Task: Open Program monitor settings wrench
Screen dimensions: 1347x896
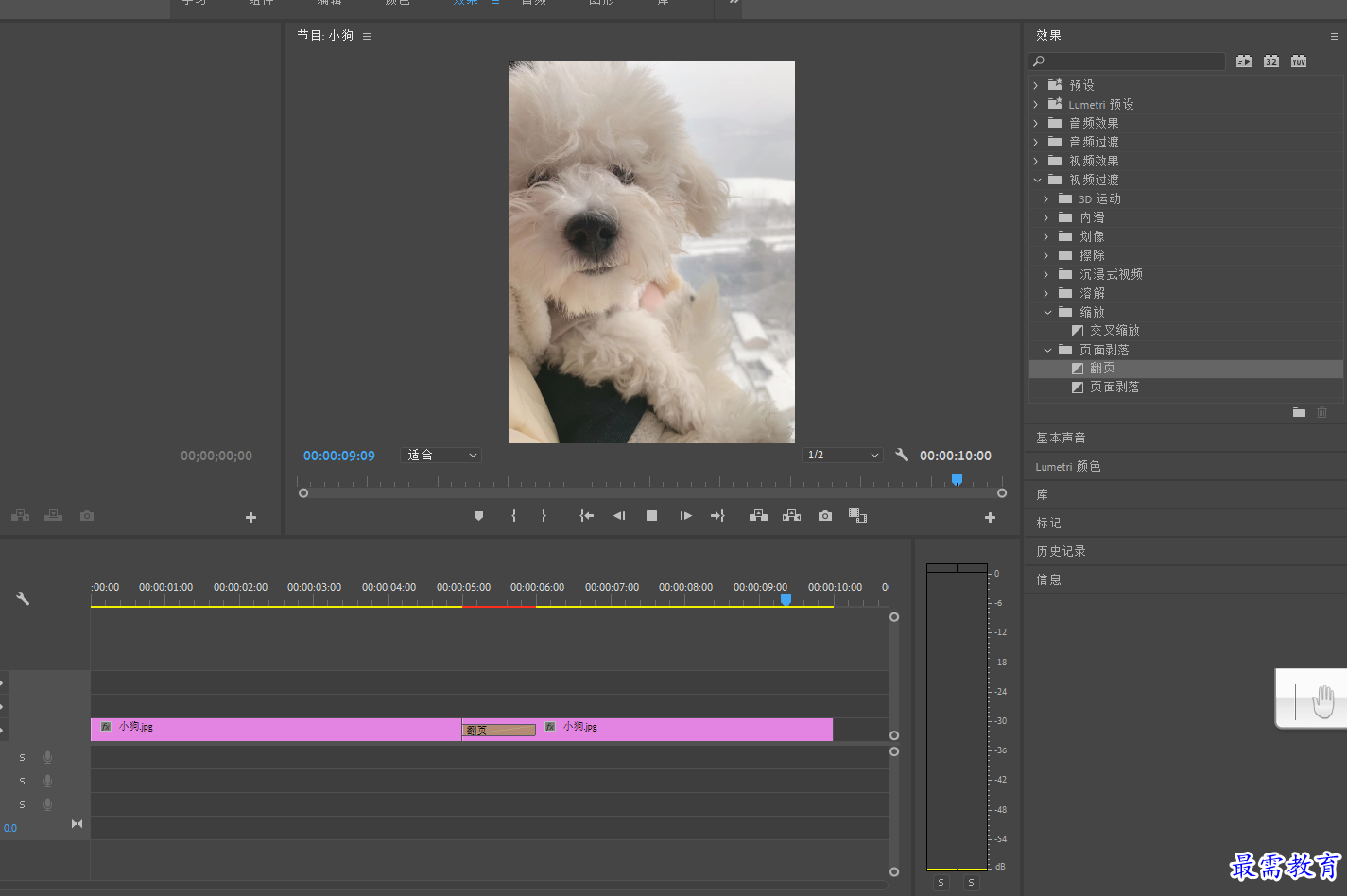Action: click(902, 455)
